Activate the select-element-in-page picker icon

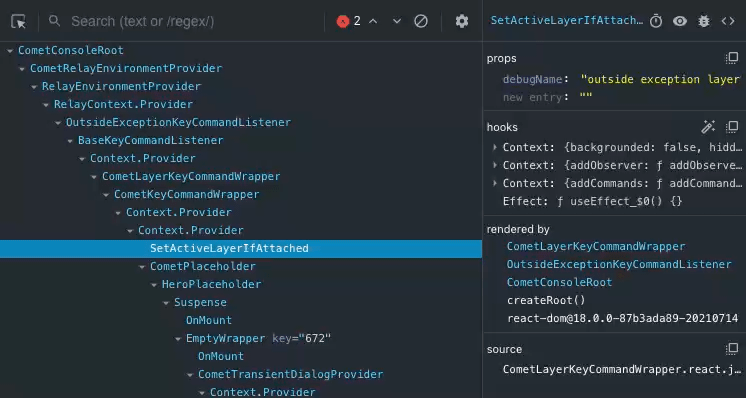(x=19, y=21)
